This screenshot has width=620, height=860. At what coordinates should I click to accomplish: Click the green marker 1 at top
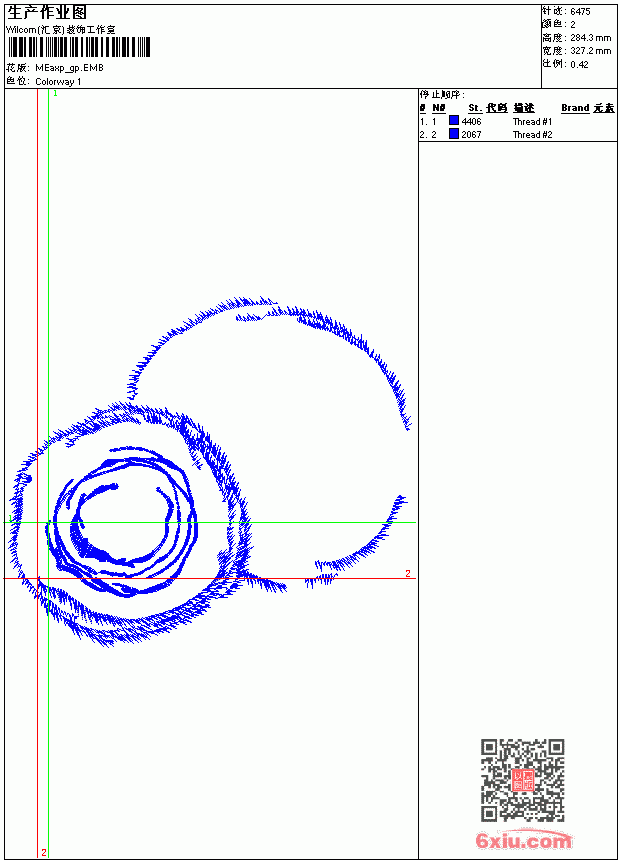(55, 94)
